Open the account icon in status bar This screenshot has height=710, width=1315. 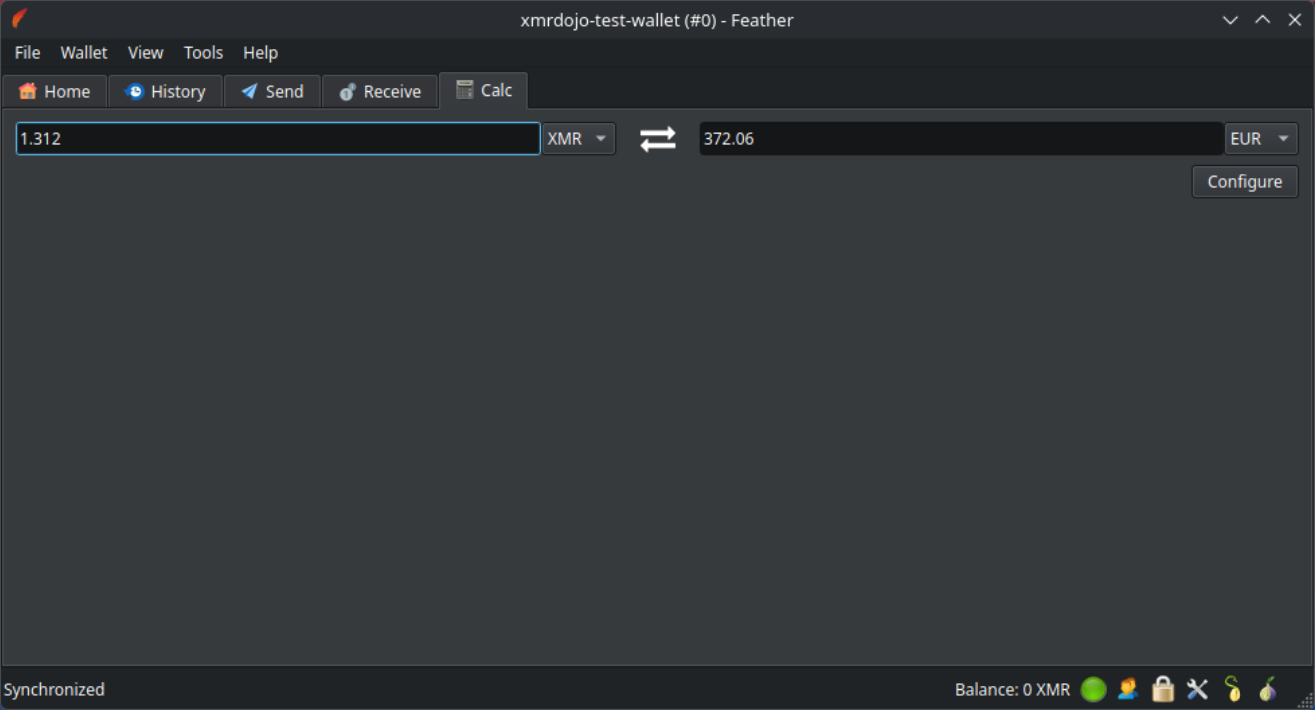[1128, 689]
